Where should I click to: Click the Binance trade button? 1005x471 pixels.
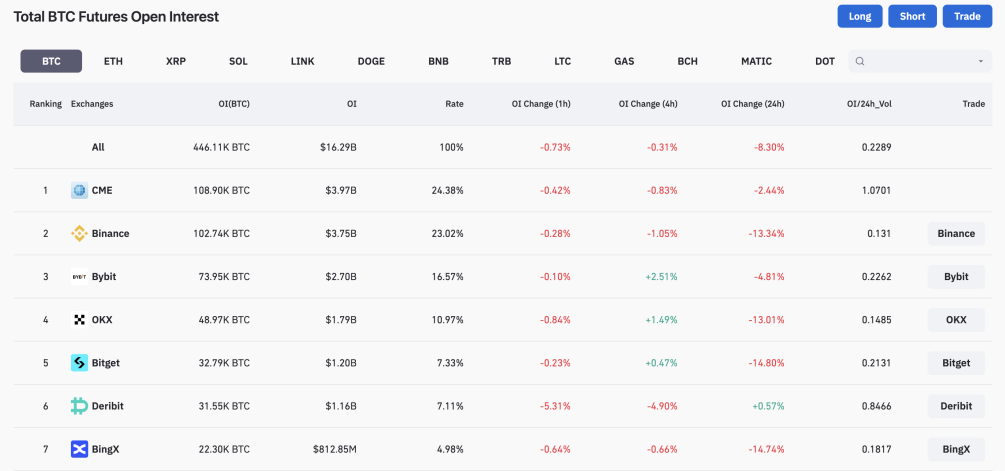point(956,234)
